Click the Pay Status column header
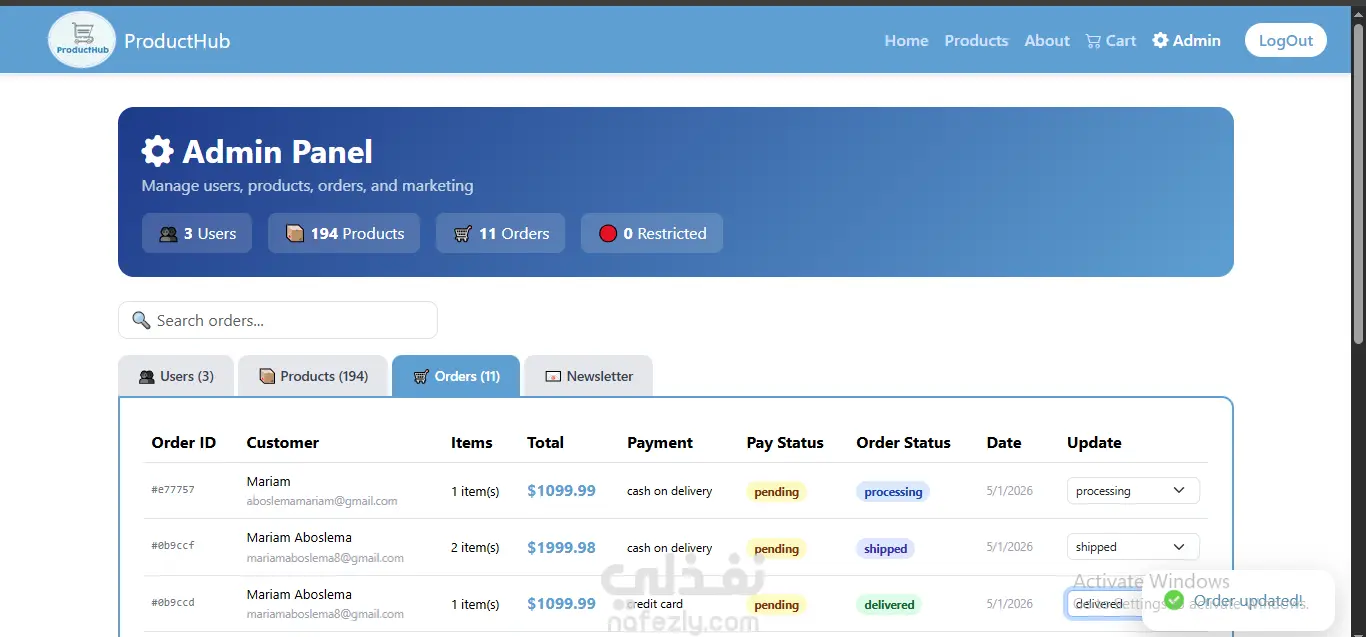Image resolution: width=1366 pixels, height=637 pixels. (x=785, y=442)
